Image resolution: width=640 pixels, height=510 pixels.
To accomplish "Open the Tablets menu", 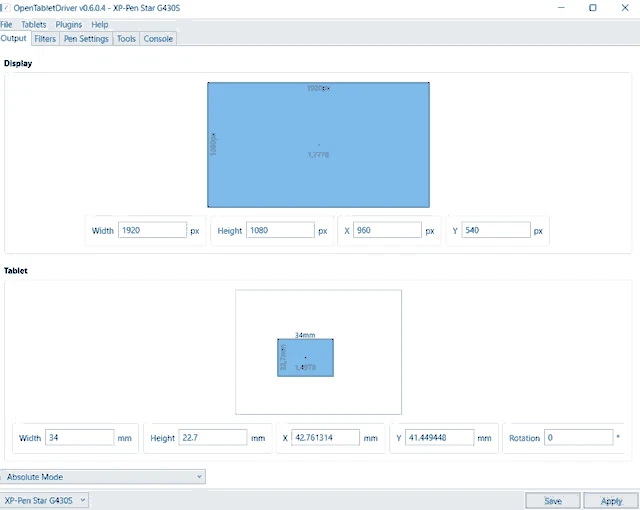I will [34, 24].
